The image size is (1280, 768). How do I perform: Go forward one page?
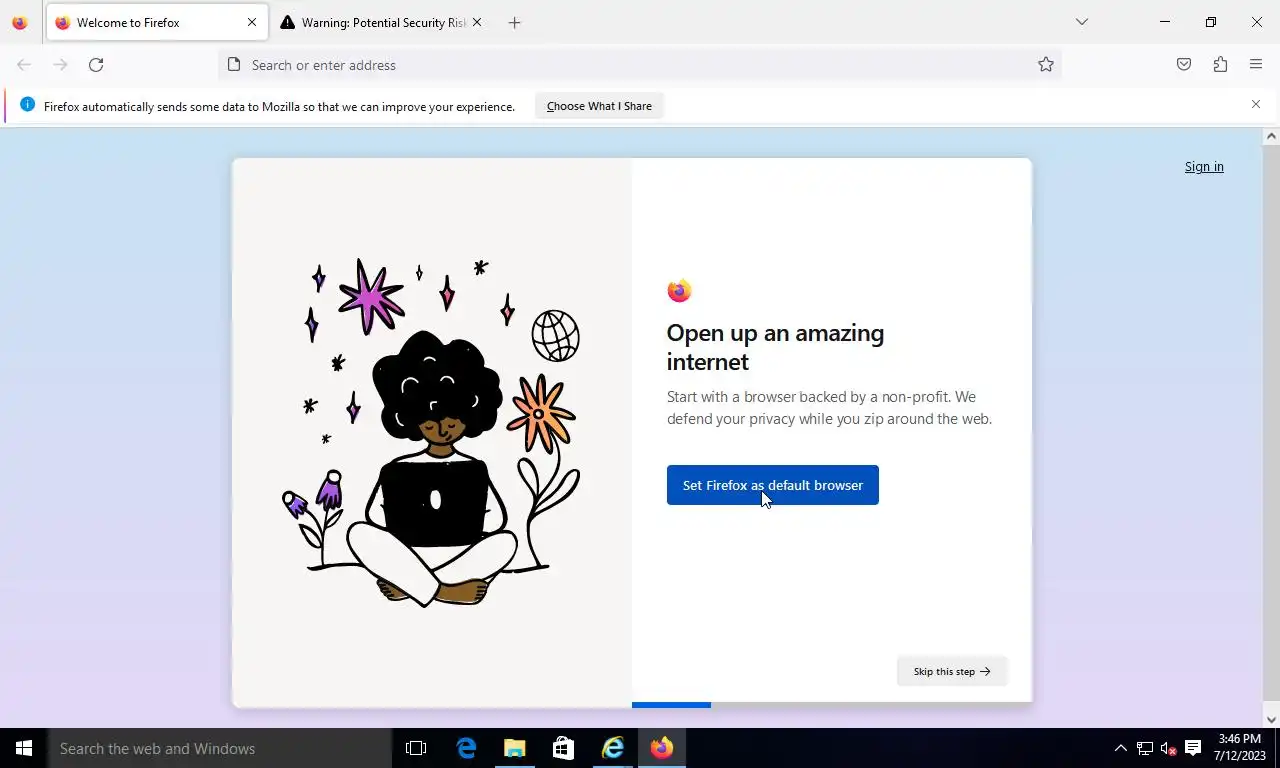pos(60,65)
